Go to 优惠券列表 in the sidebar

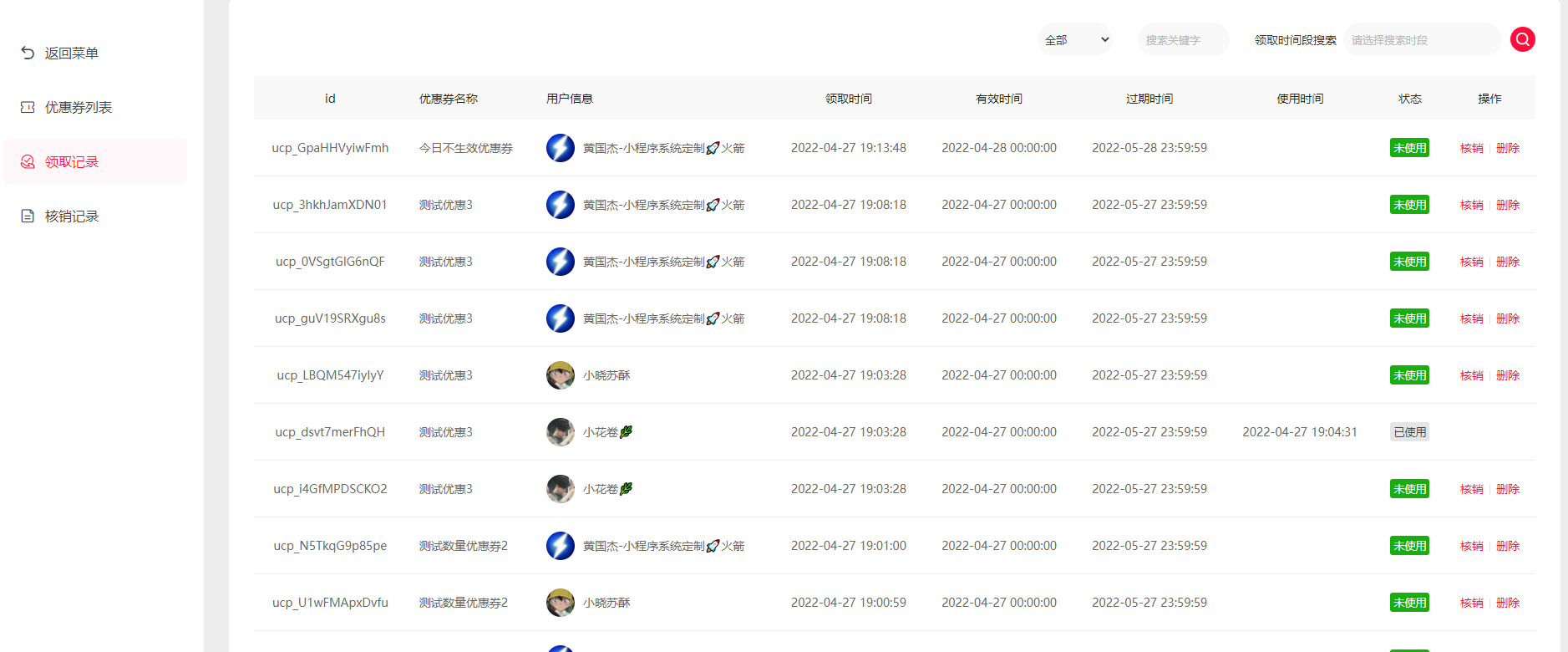click(79, 108)
